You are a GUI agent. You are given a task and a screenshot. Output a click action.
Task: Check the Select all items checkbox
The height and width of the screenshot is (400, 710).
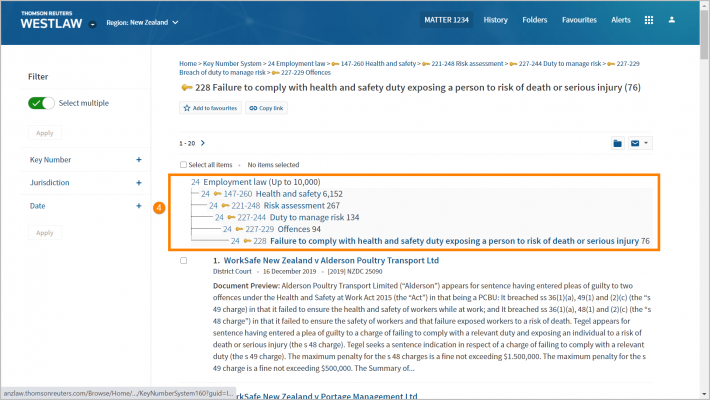point(183,164)
